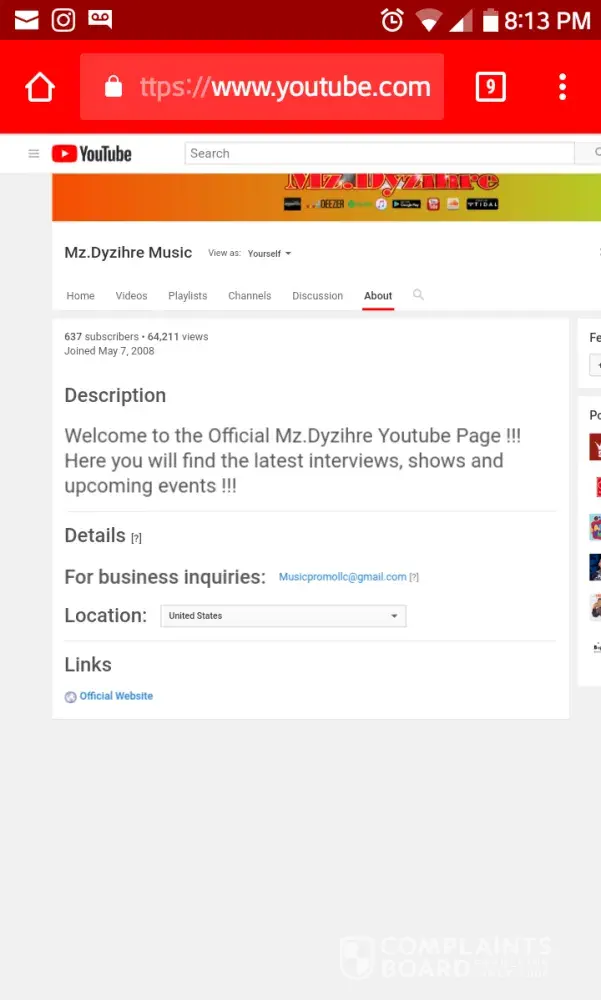
Task: Tap the secure lock icon in address bar
Action: pos(113,88)
